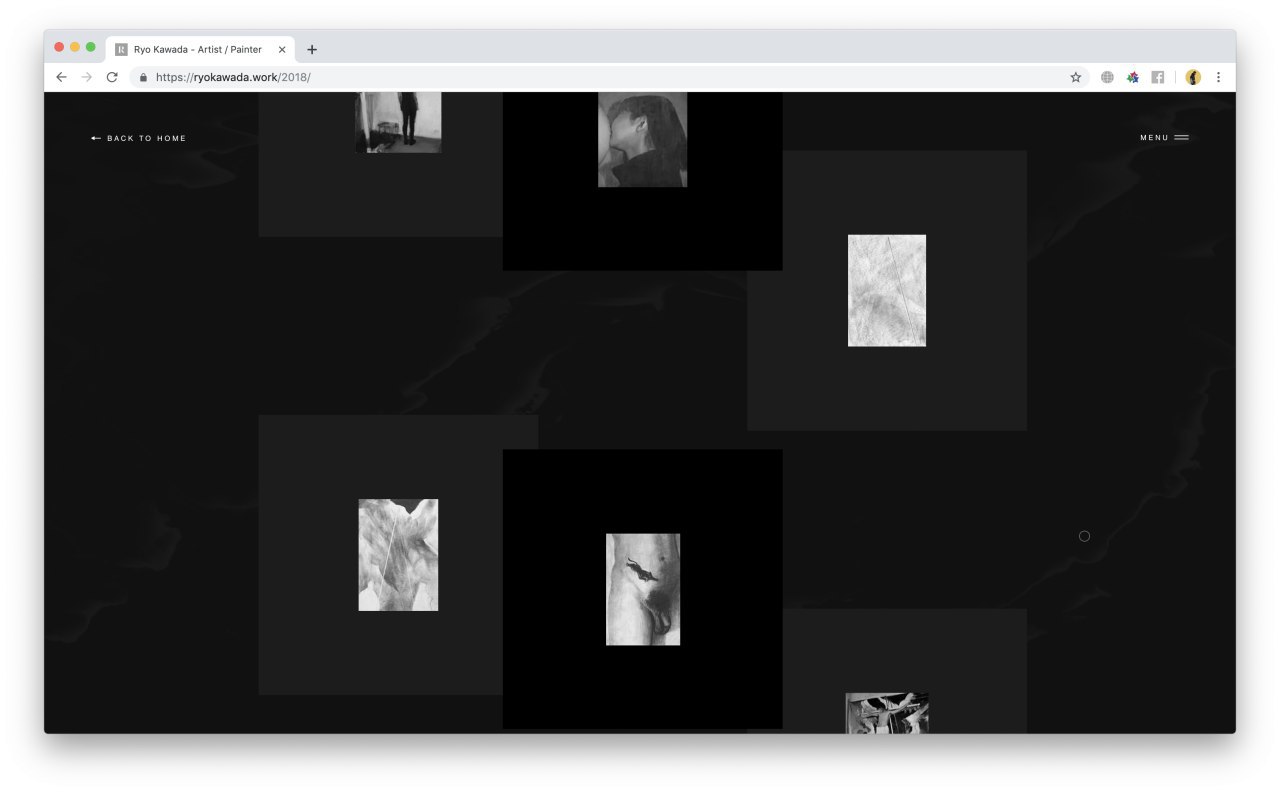Open the Chrome three-dot menu
Screen dimensions: 1280x792
coord(1218,77)
